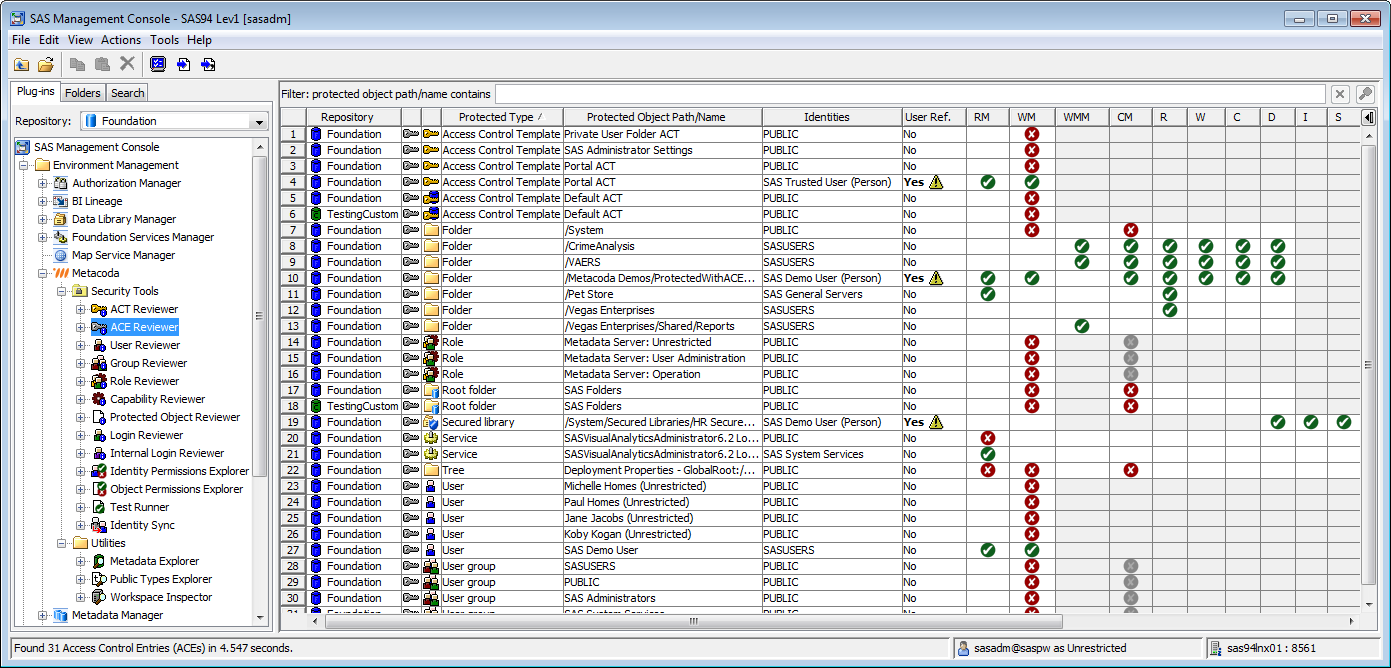Click the Role Reviewer icon
This screenshot has height=668, width=1391.
pyautogui.click(x=99, y=381)
